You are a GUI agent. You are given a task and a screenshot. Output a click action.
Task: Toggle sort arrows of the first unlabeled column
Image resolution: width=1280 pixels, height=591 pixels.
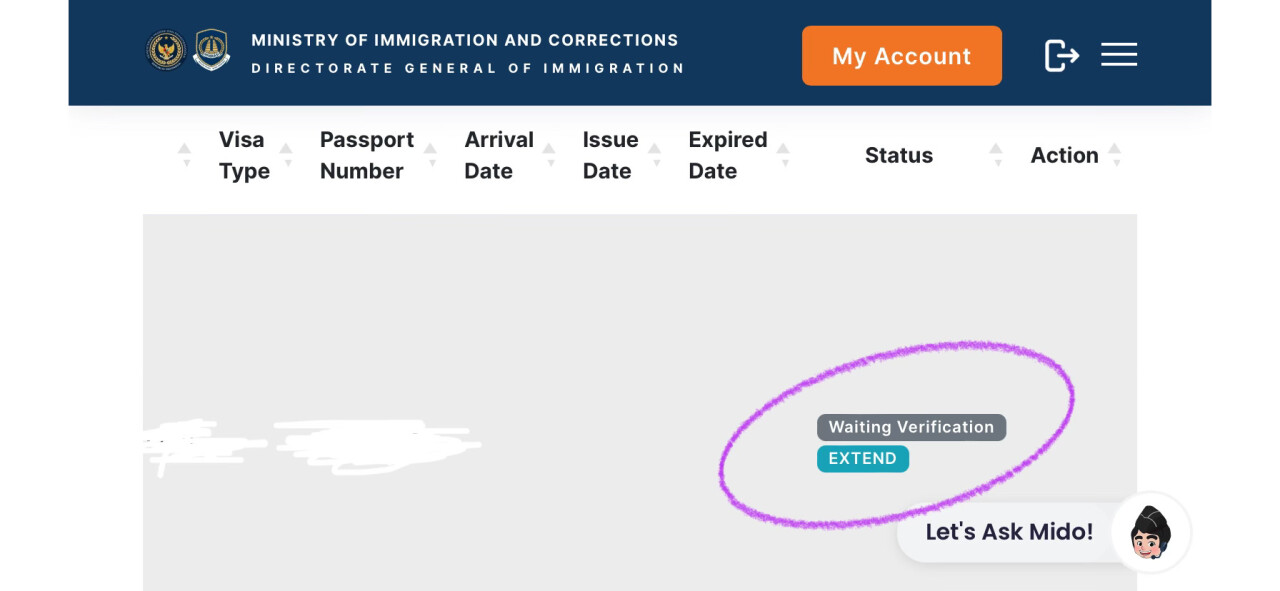click(184, 155)
